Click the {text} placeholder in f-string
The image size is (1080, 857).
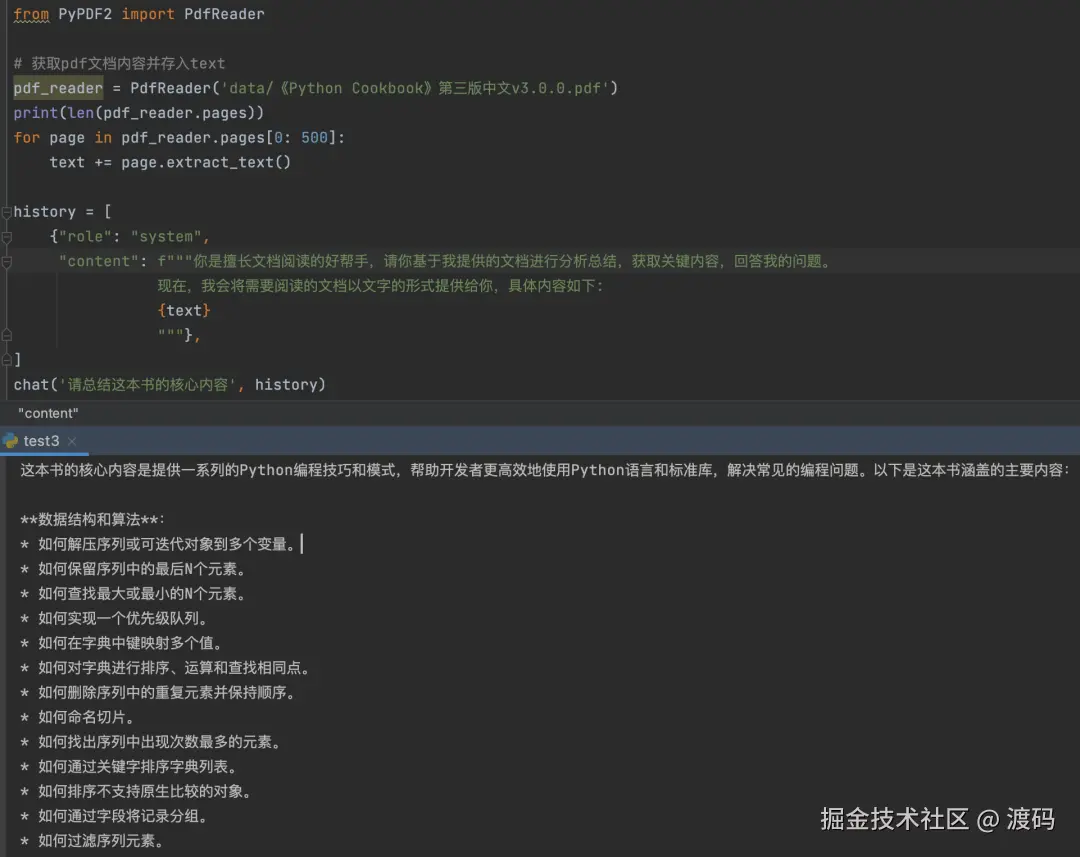[184, 311]
